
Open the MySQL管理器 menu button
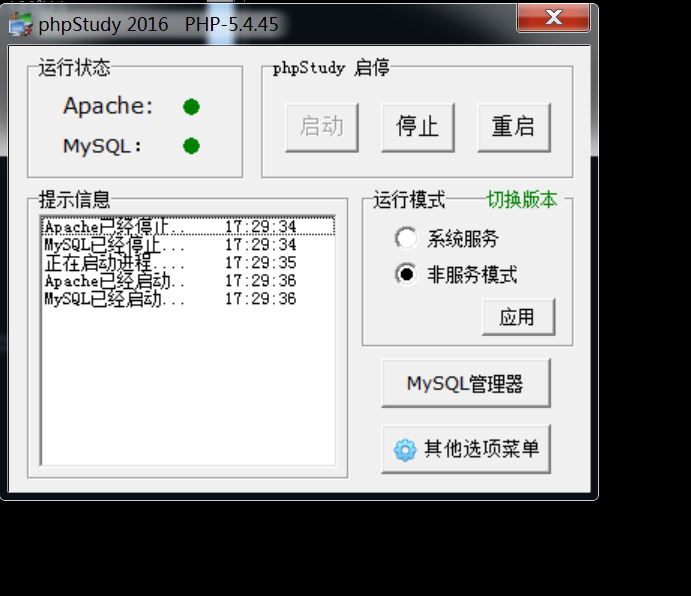466,383
